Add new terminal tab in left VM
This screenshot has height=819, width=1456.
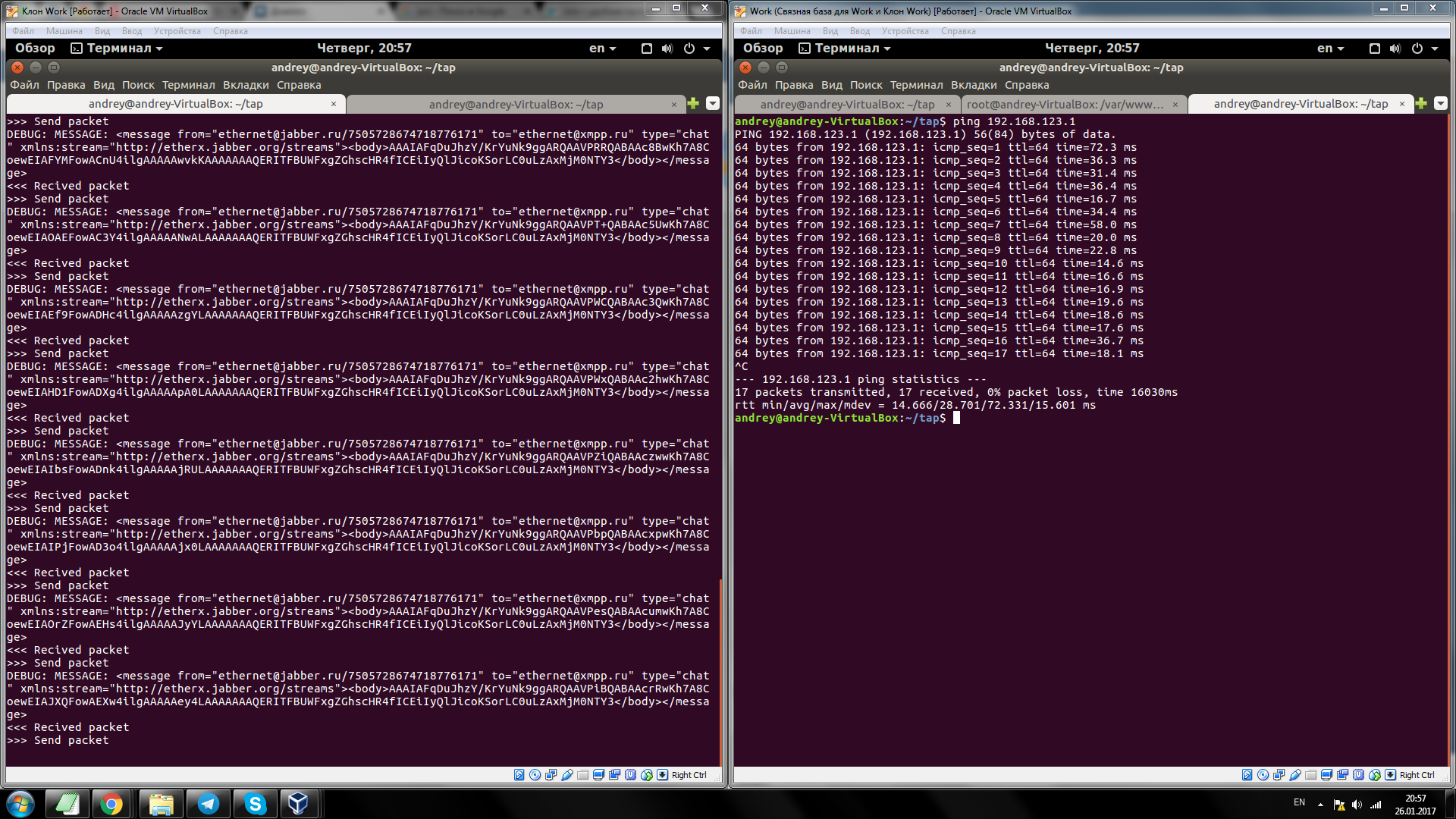click(x=693, y=104)
